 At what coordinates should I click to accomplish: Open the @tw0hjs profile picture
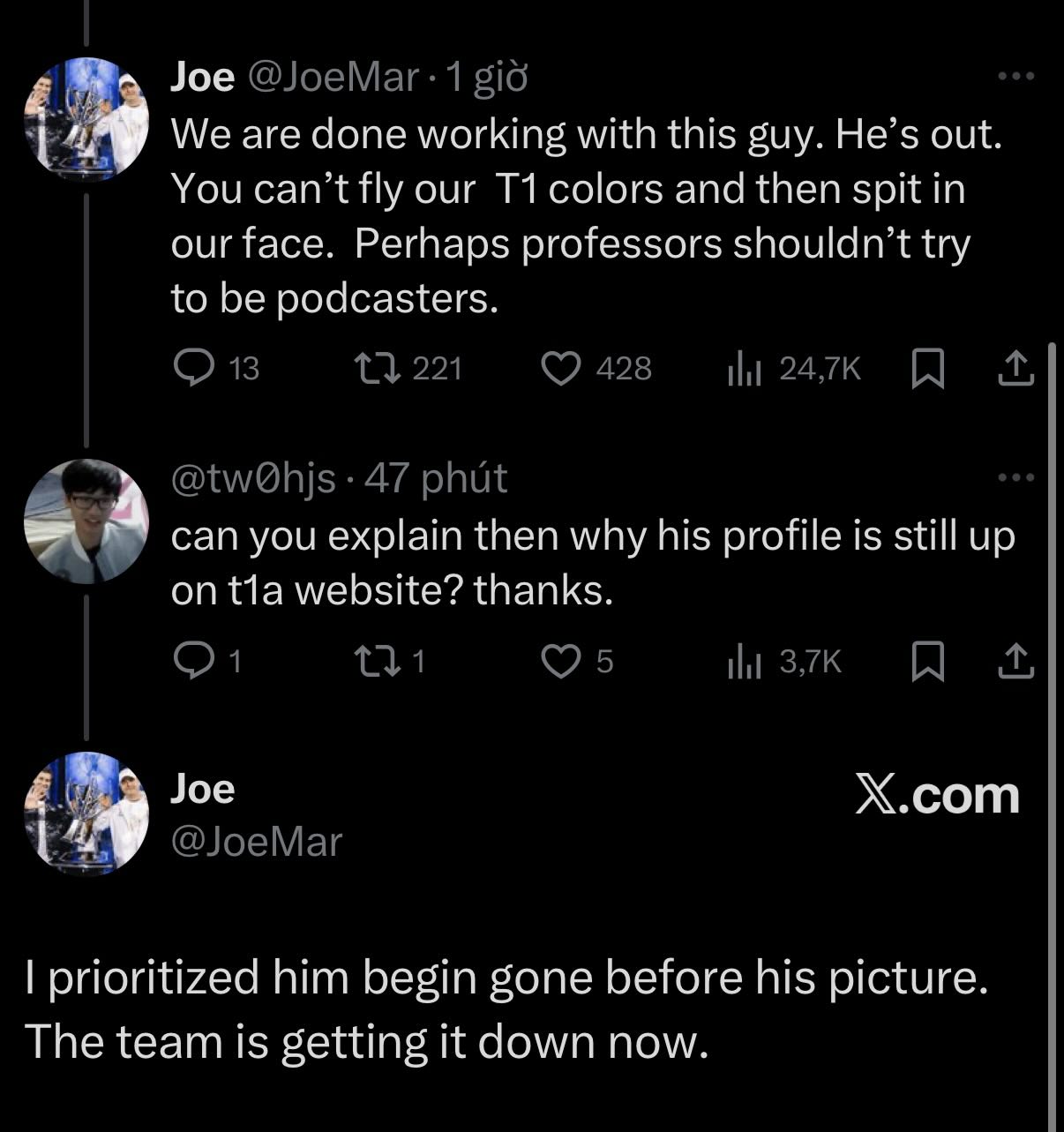coord(86,520)
